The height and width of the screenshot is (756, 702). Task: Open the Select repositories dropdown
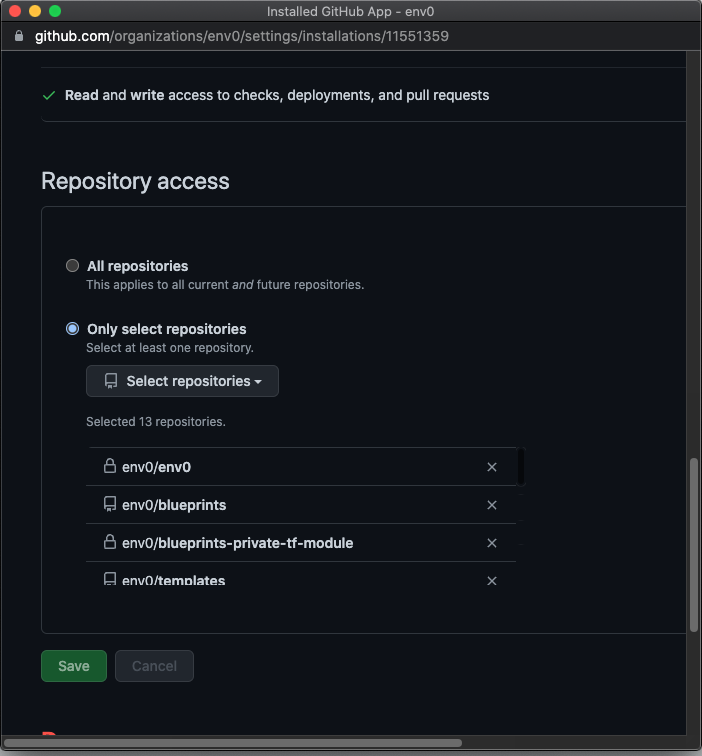182,381
